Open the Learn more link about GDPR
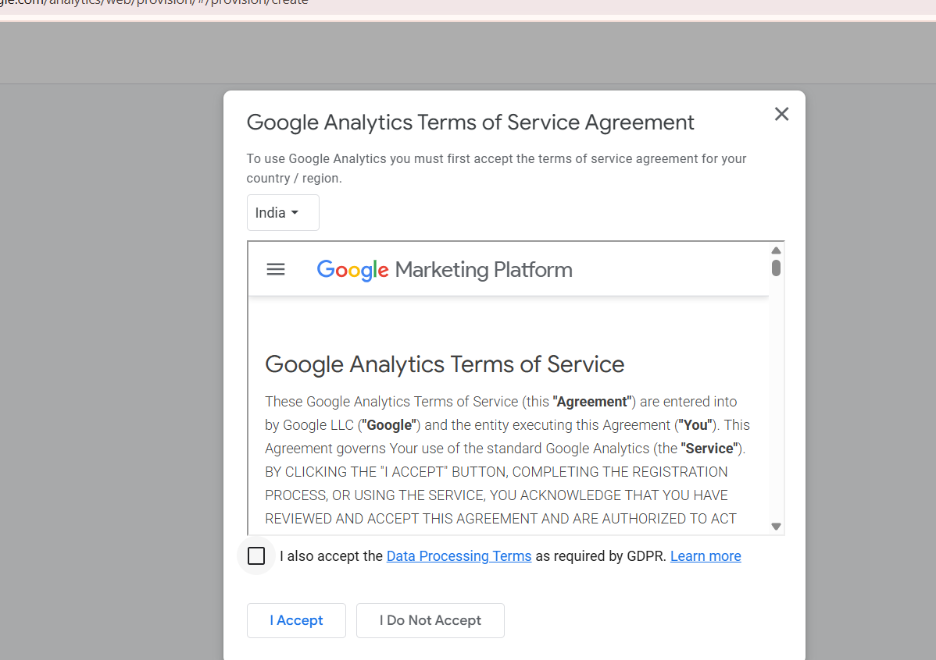936x660 pixels. pyautogui.click(x=705, y=556)
